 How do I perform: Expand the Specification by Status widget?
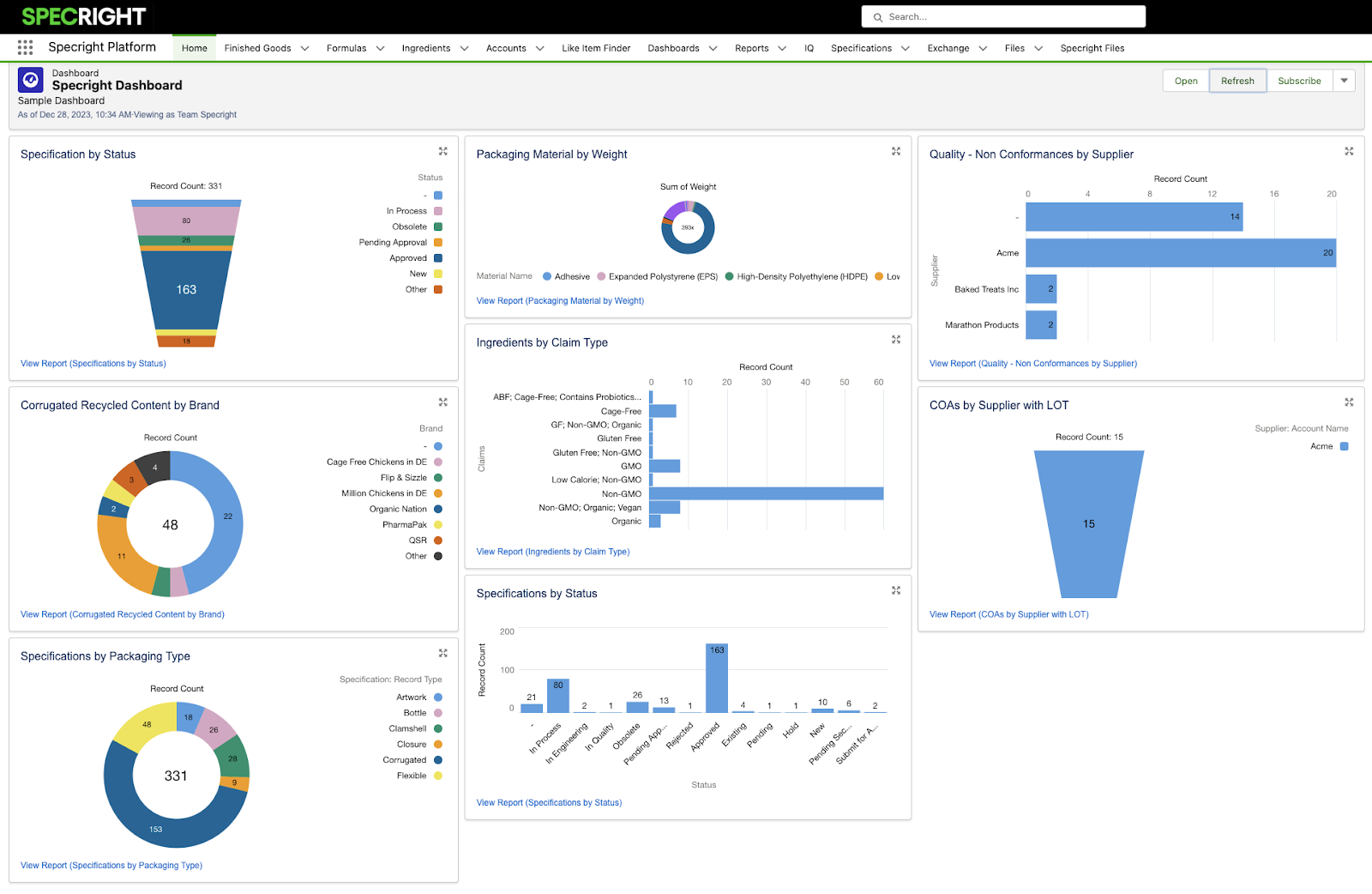pyautogui.click(x=443, y=151)
